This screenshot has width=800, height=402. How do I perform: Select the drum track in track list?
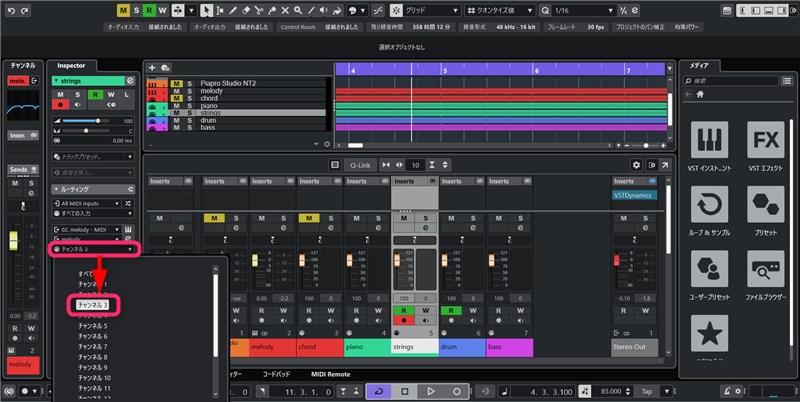(208, 120)
